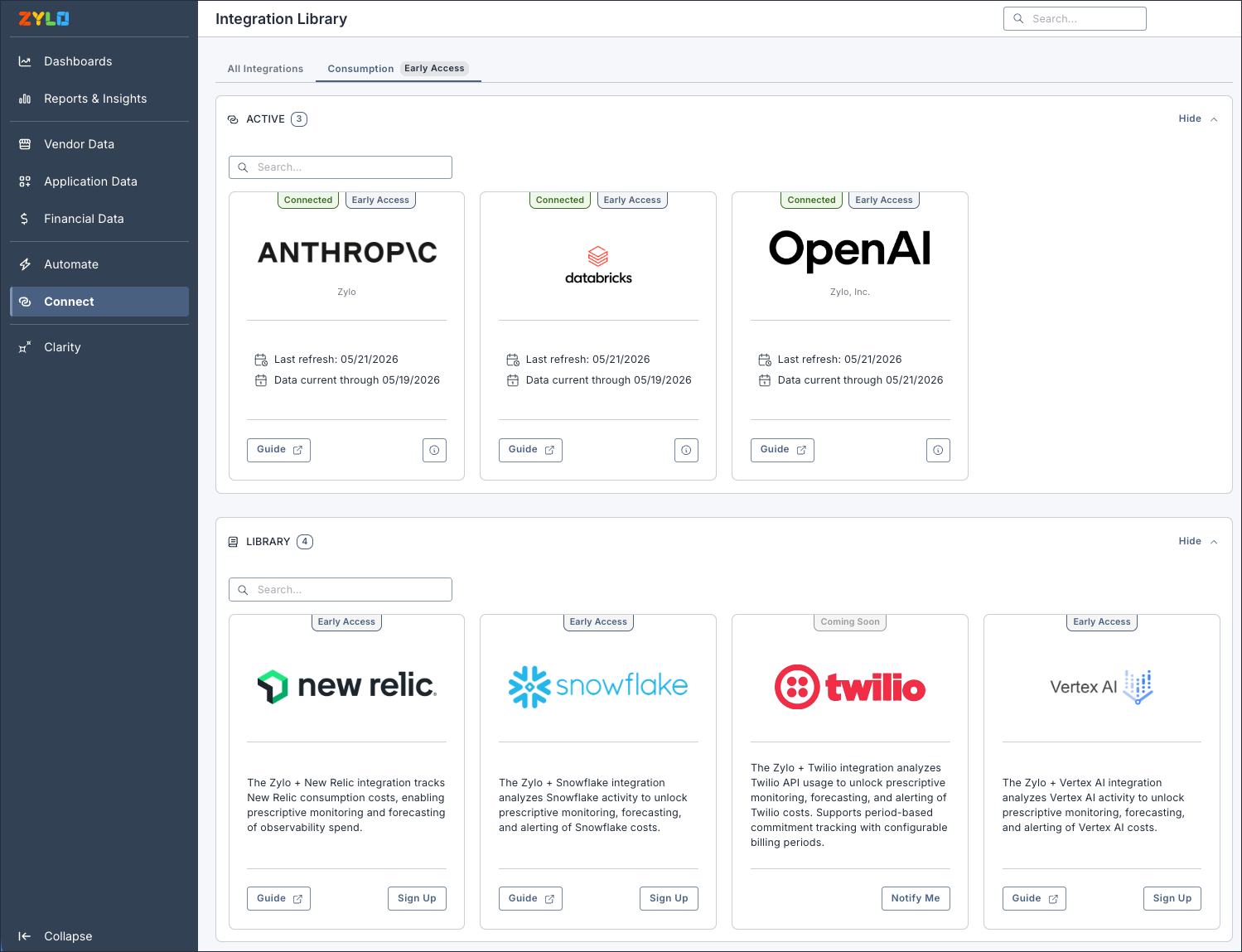This screenshot has height=952, width=1242.
Task: Focus the ACTIVE section search box
Action: coord(341,167)
